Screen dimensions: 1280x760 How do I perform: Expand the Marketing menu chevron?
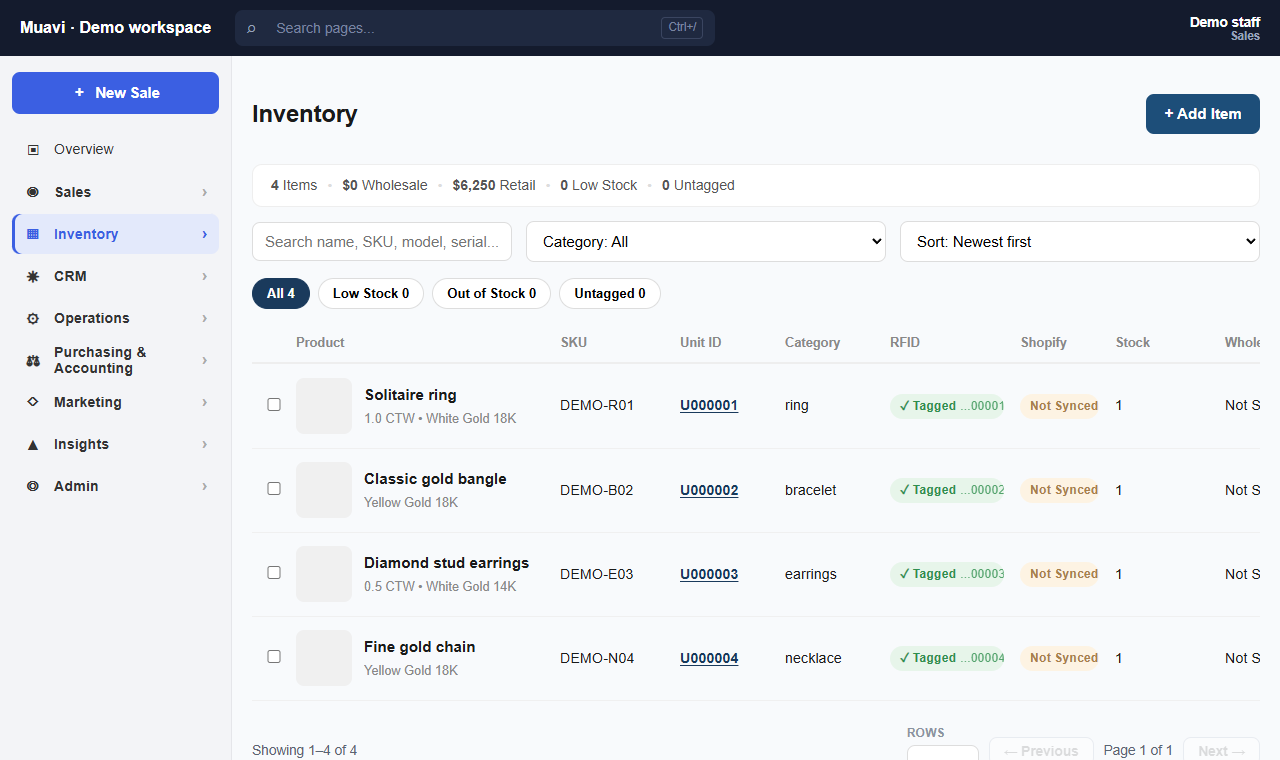point(204,402)
